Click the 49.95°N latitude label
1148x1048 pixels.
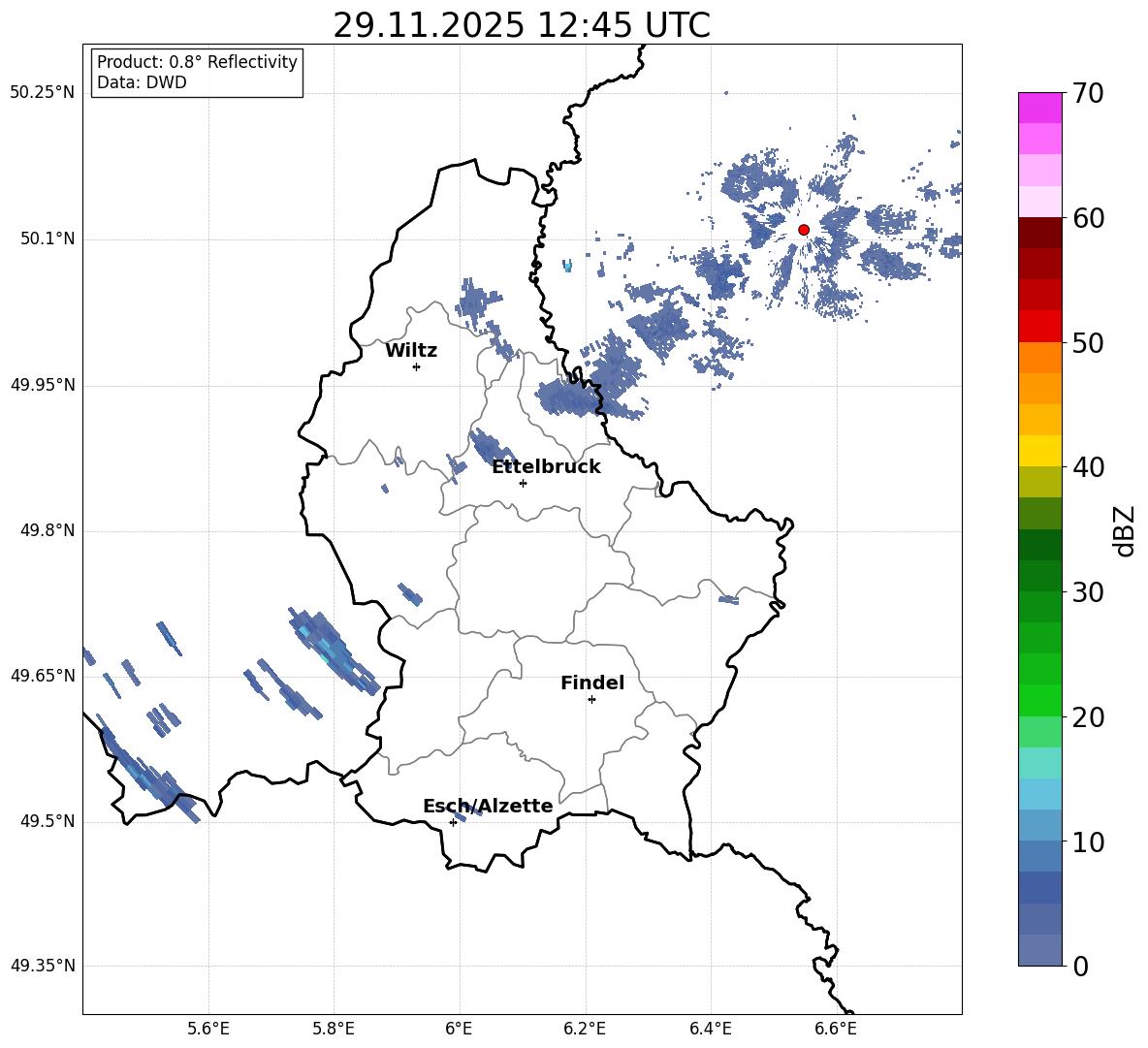tap(43, 385)
